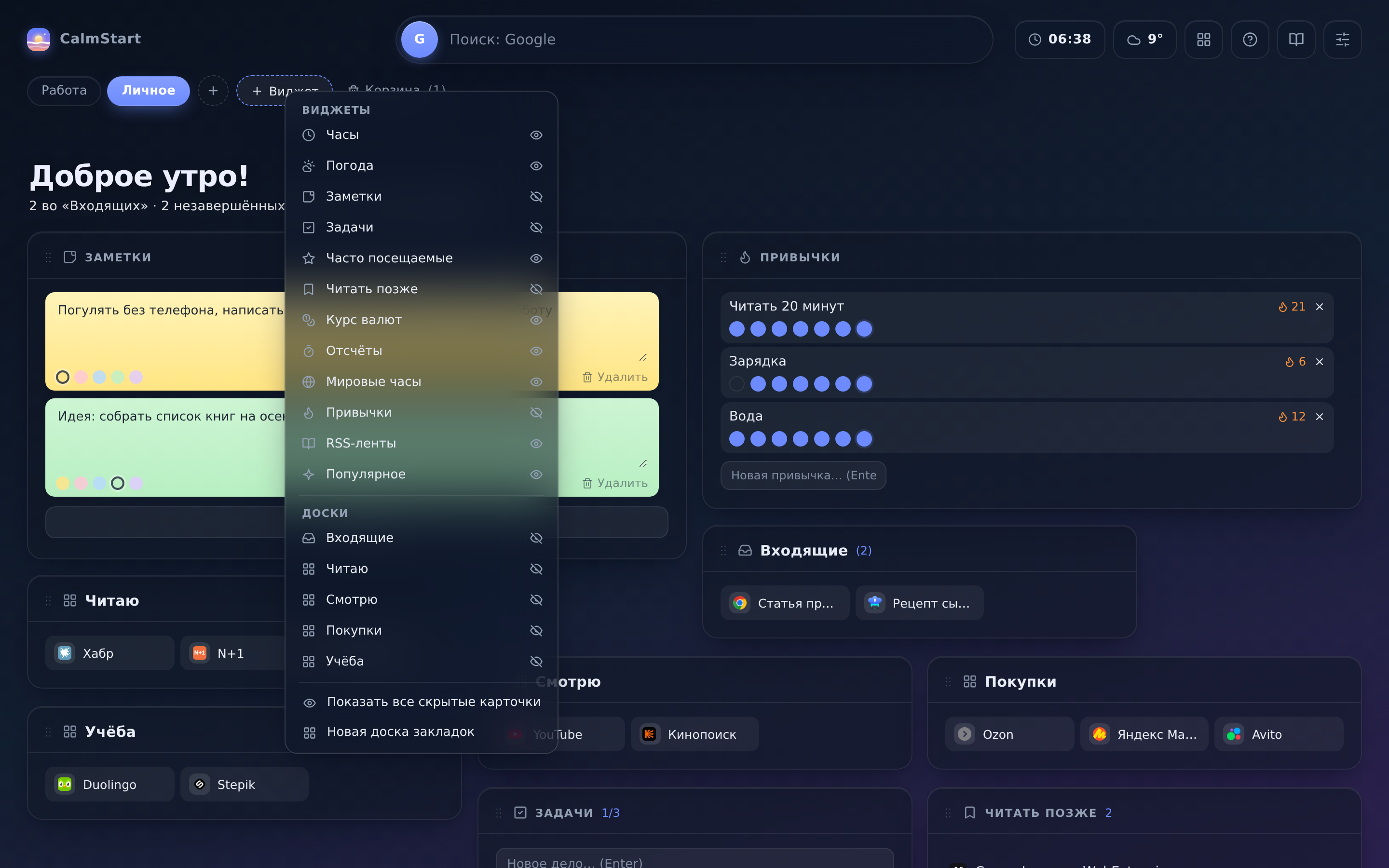Open the Рецепт сы... inbox item
The image size is (1389, 868).
(x=920, y=603)
